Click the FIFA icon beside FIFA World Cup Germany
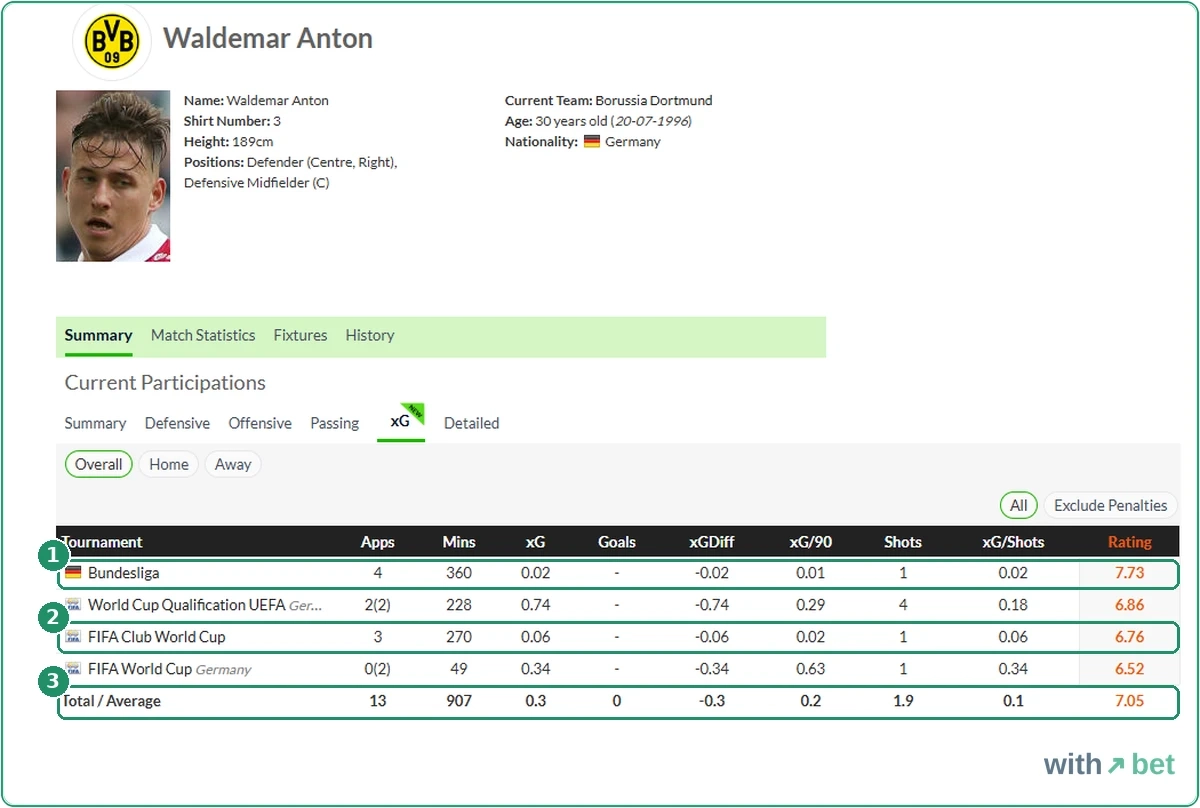 73,669
